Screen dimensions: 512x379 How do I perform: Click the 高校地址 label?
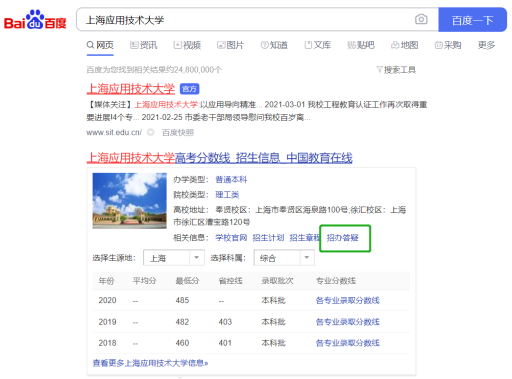(191, 210)
